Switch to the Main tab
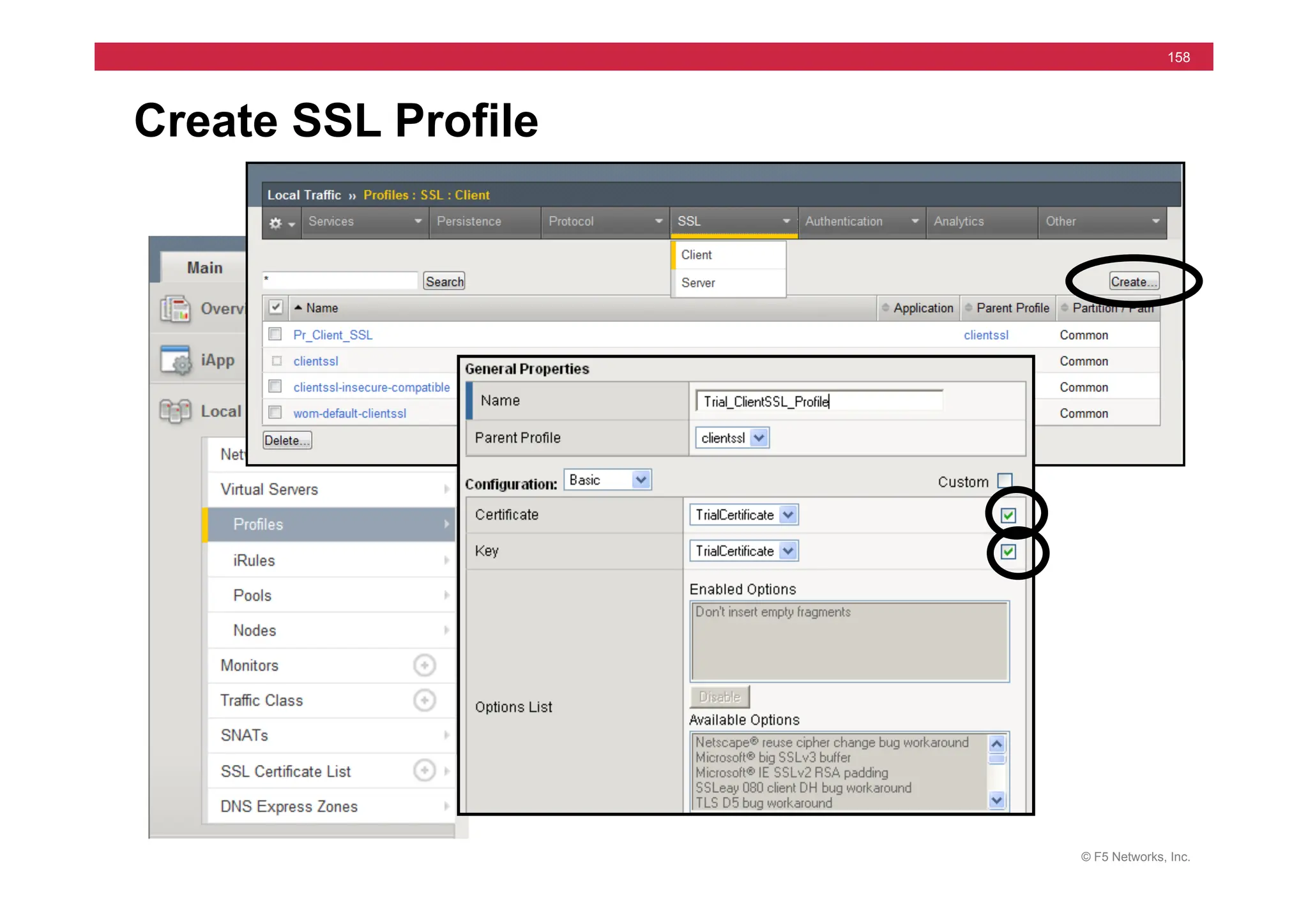Screen dimensions: 1308x924 point(204,268)
